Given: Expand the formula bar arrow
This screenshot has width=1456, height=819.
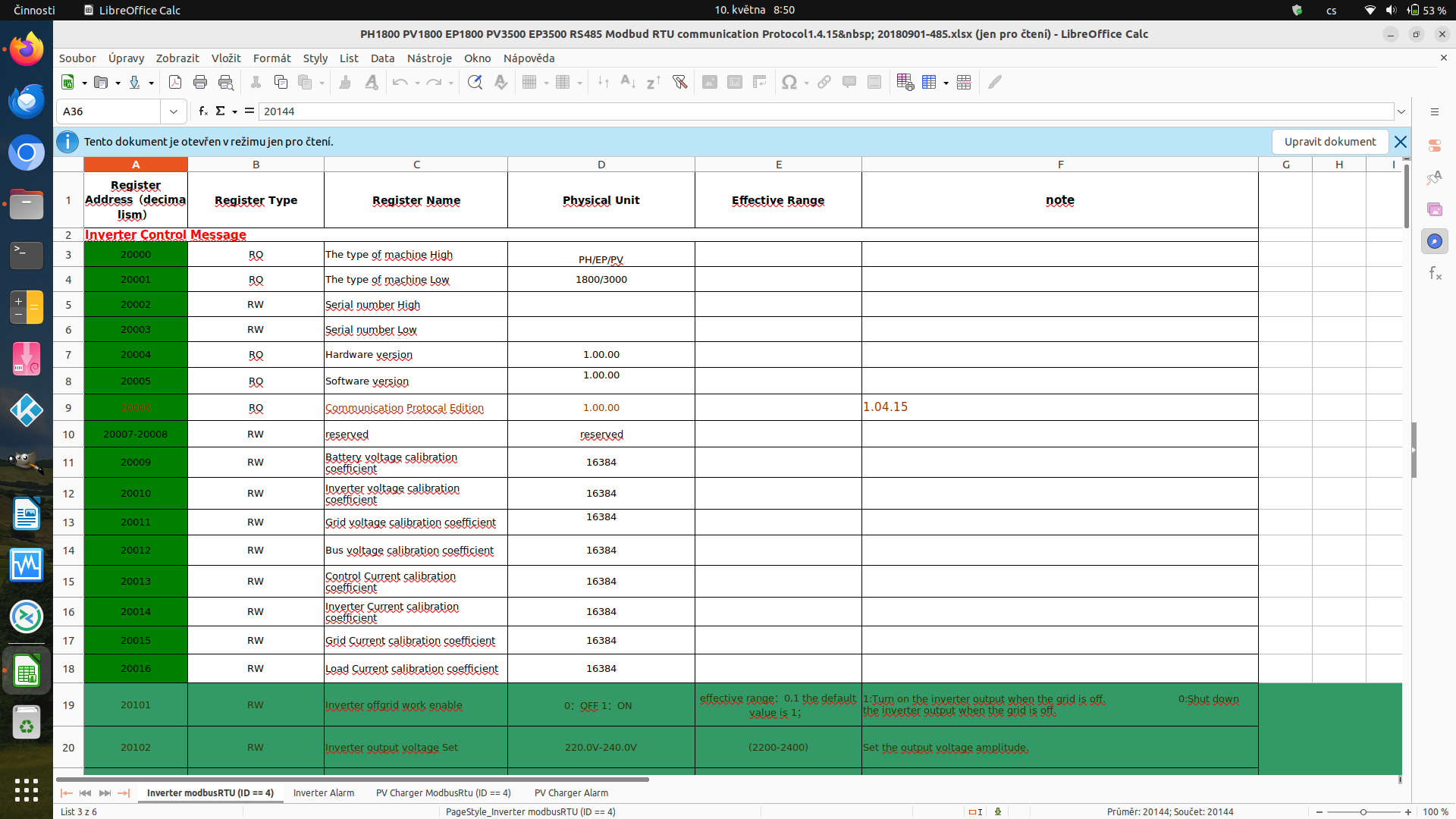Looking at the screenshot, I should (1401, 111).
